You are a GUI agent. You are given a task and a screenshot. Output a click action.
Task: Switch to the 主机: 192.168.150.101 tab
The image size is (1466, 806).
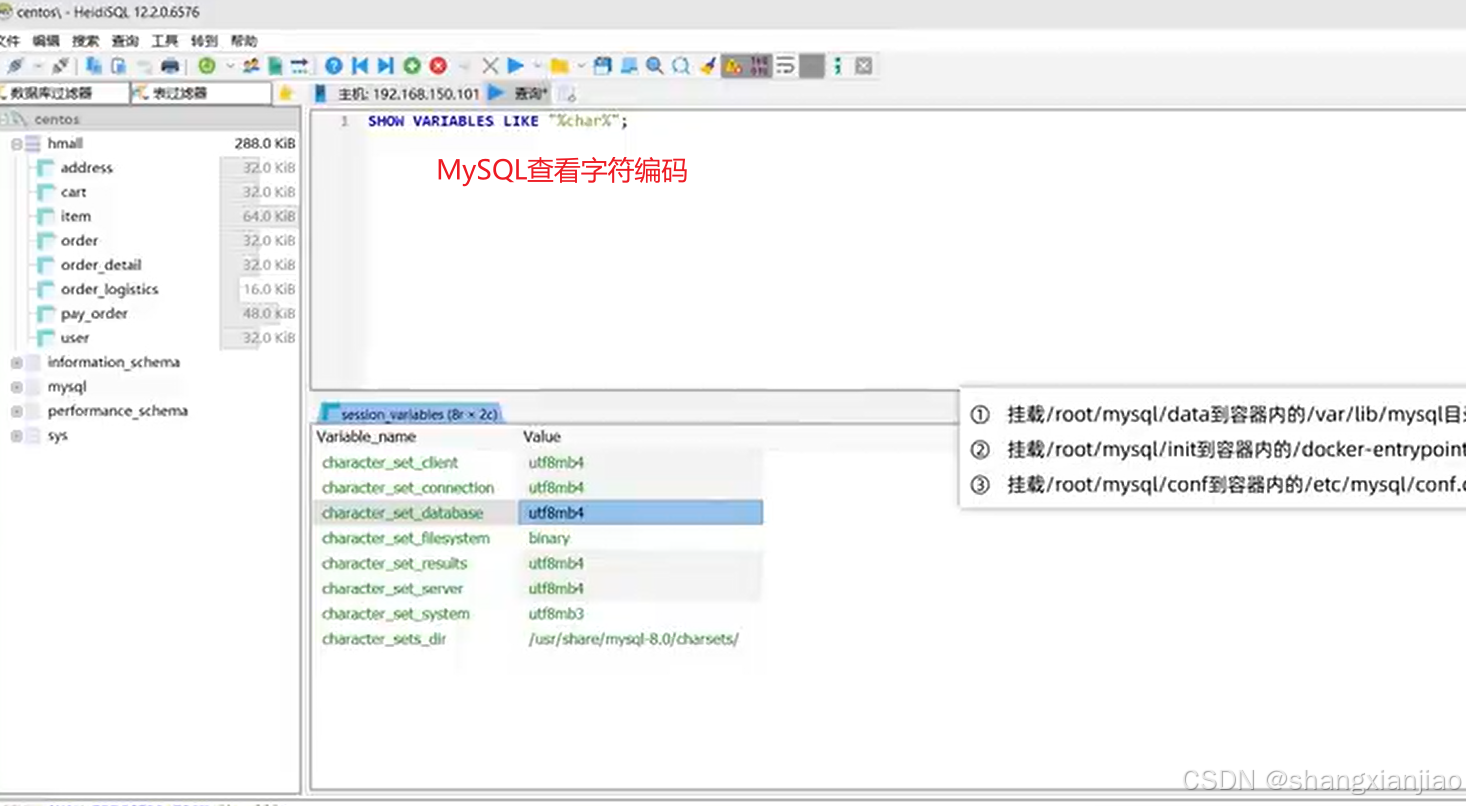[x=397, y=94]
